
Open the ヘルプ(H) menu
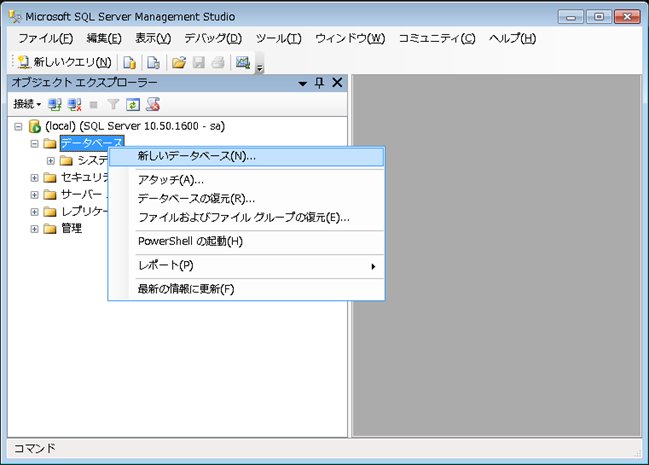(512, 39)
